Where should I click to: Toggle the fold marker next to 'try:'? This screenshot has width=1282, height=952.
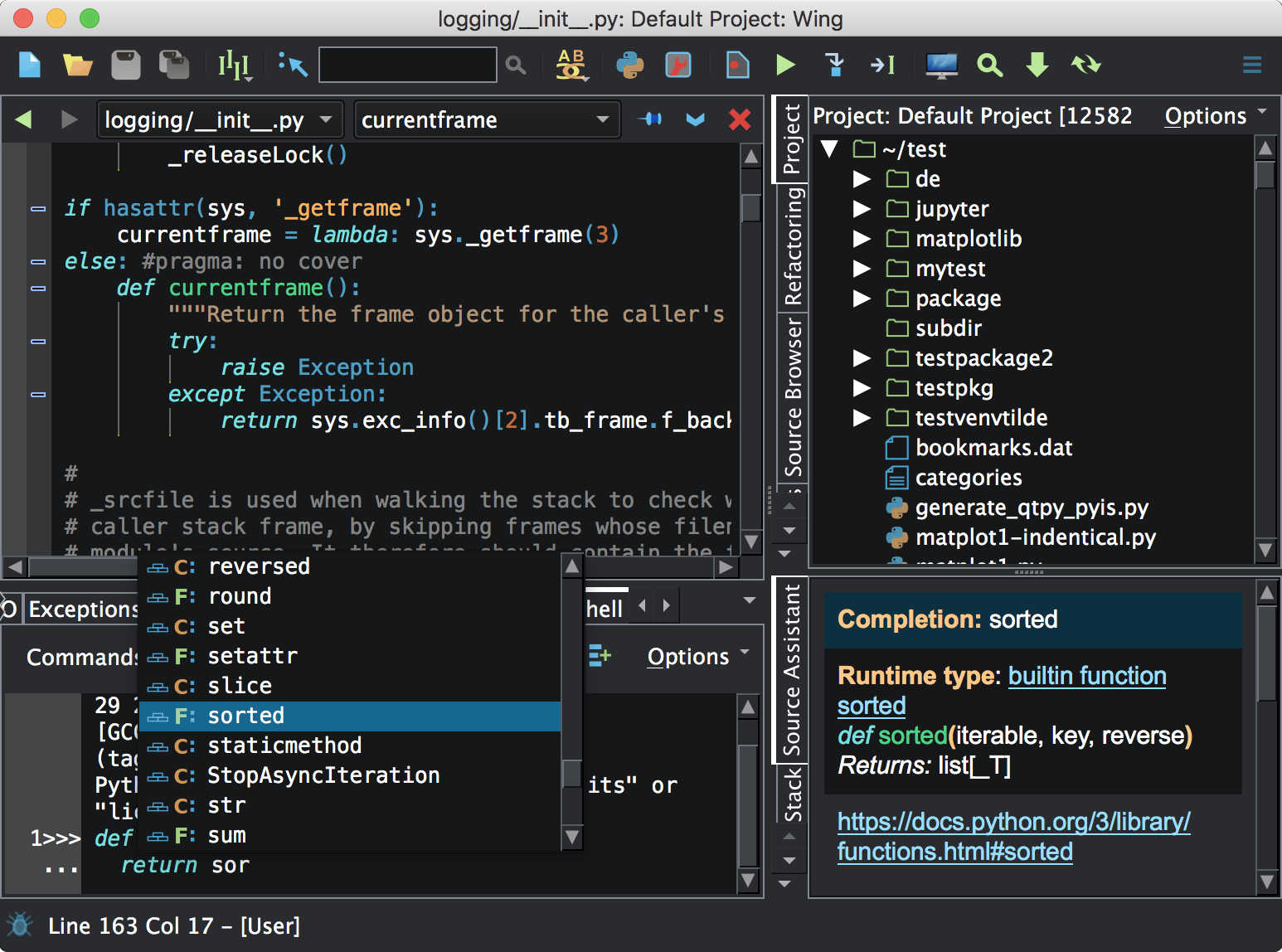[x=38, y=342]
